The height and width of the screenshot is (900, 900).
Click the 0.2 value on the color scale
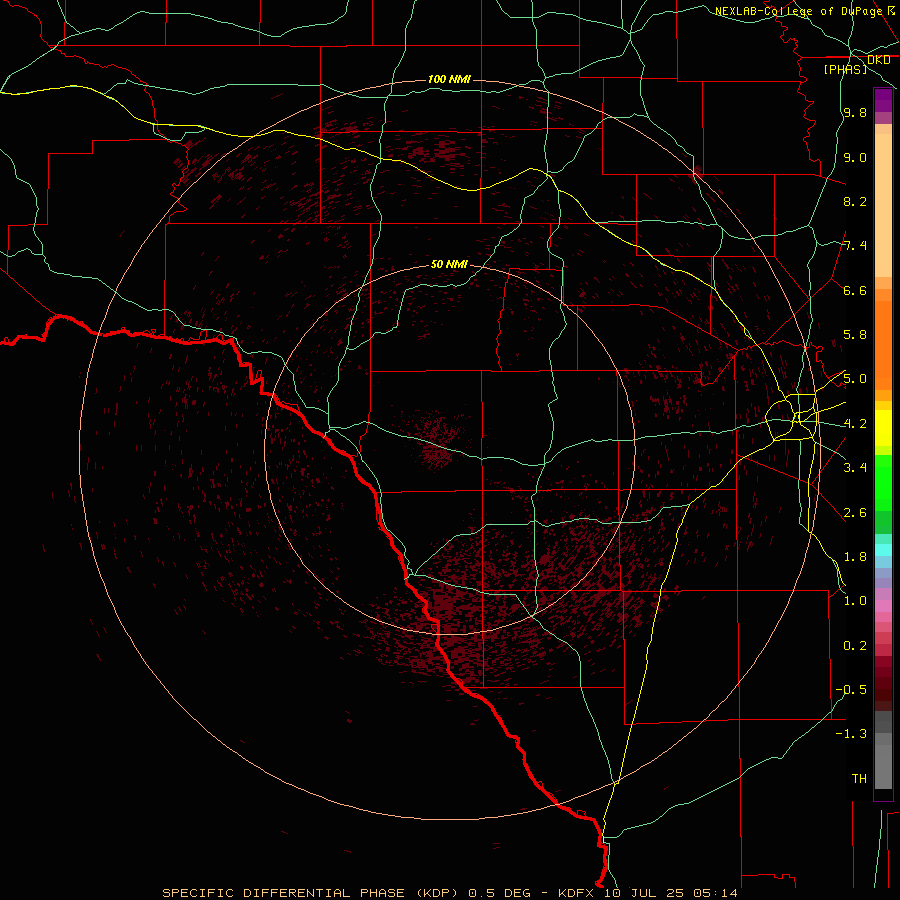click(x=855, y=646)
